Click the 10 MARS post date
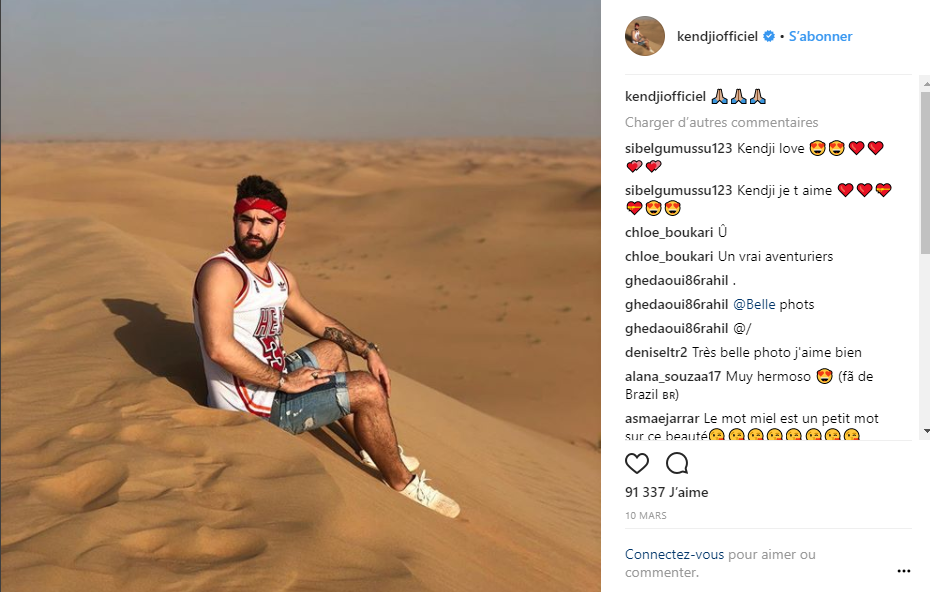The width and height of the screenshot is (930, 592). (x=645, y=515)
